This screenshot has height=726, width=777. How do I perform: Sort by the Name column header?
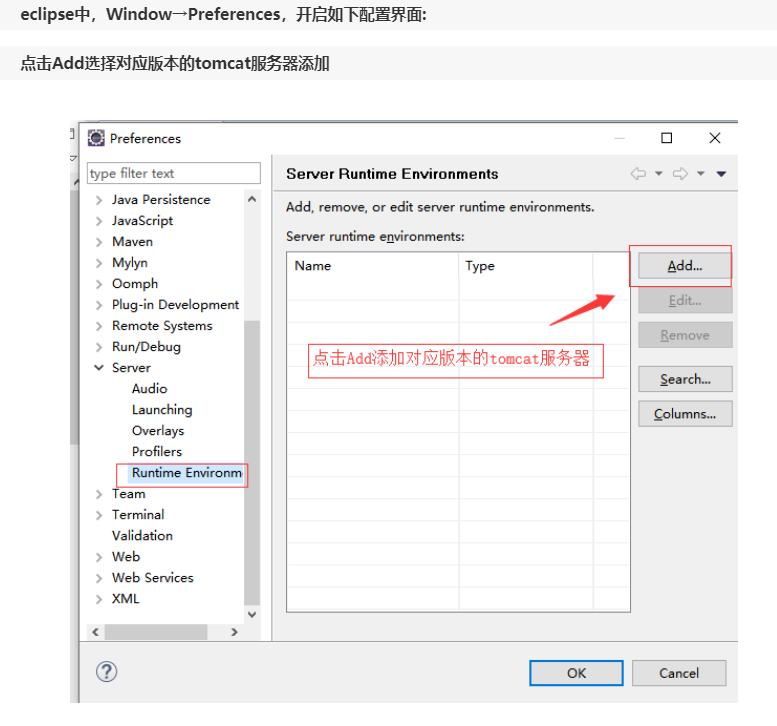(x=373, y=266)
